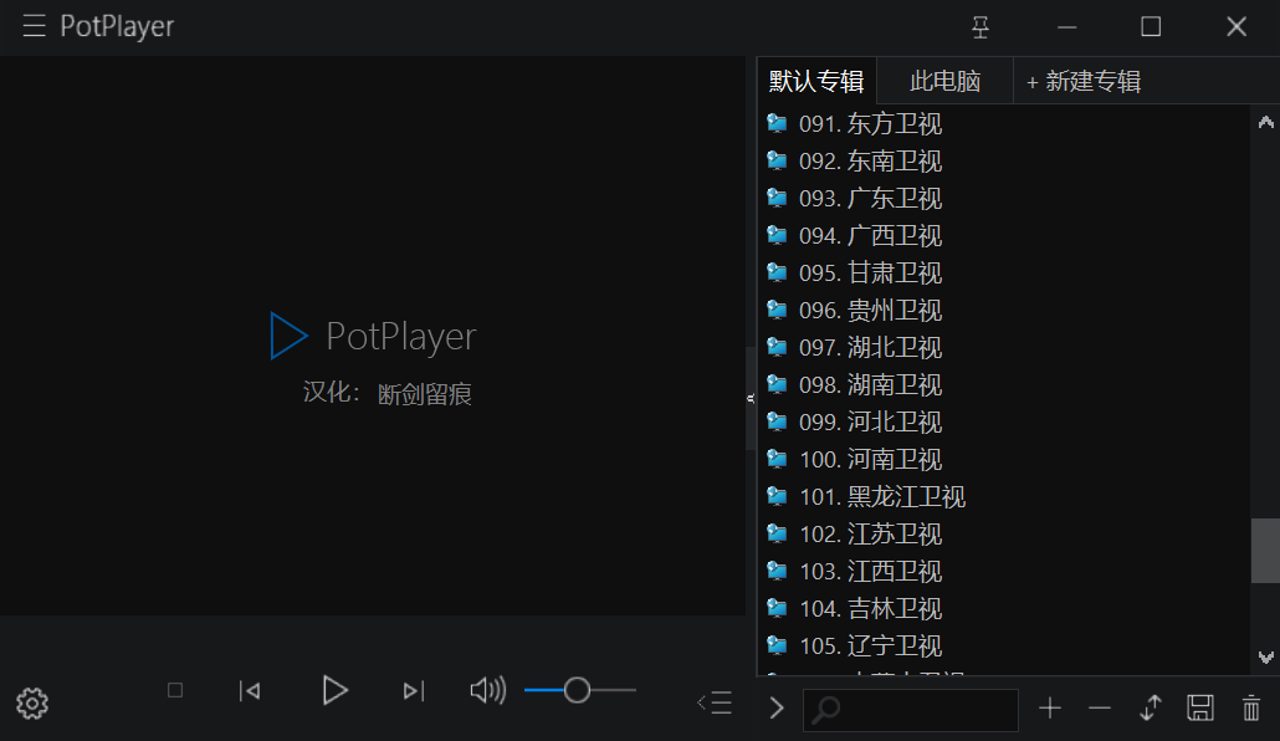
Task: Select 101. 黑龙江卫视 in the playlist
Action: [x=1003, y=496]
